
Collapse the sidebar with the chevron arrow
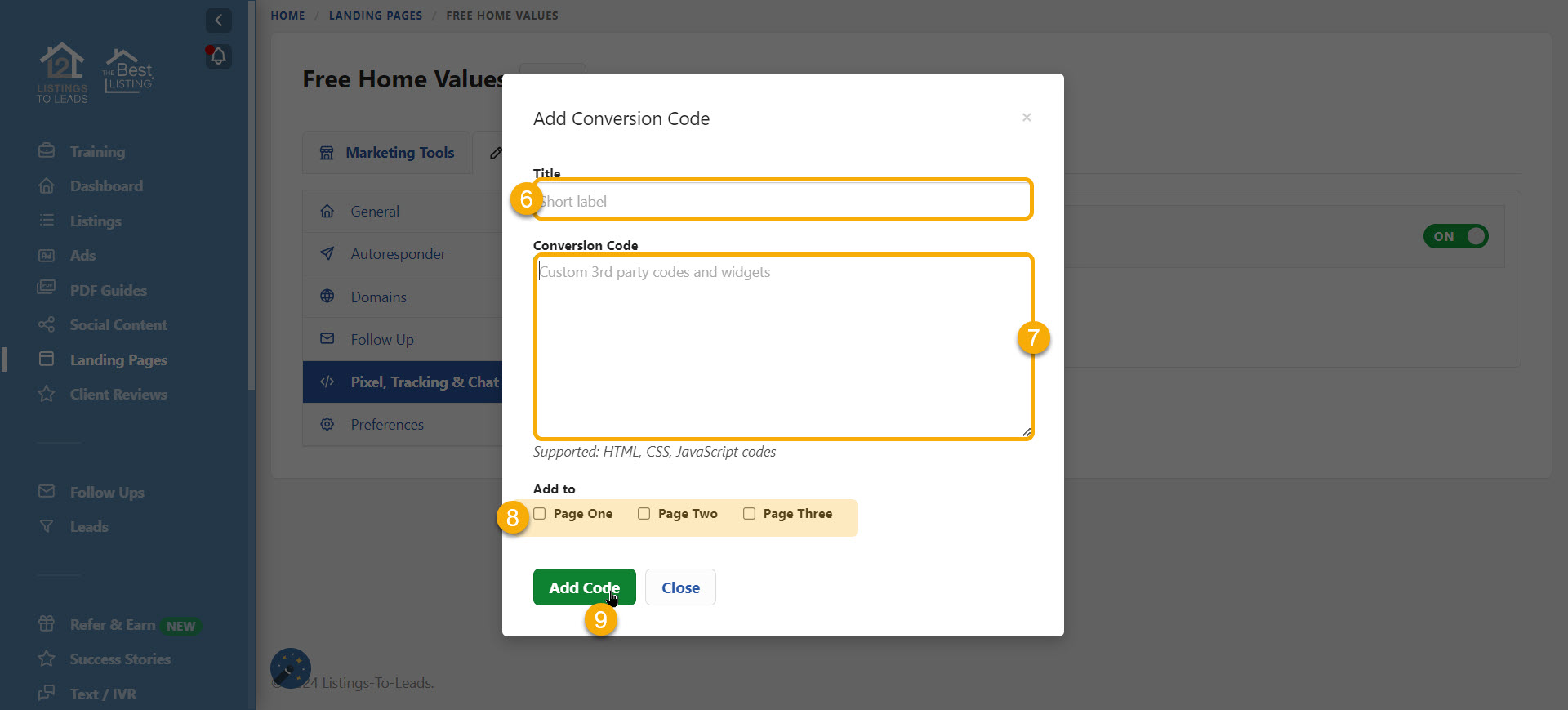pyautogui.click(x=218, y=20)
